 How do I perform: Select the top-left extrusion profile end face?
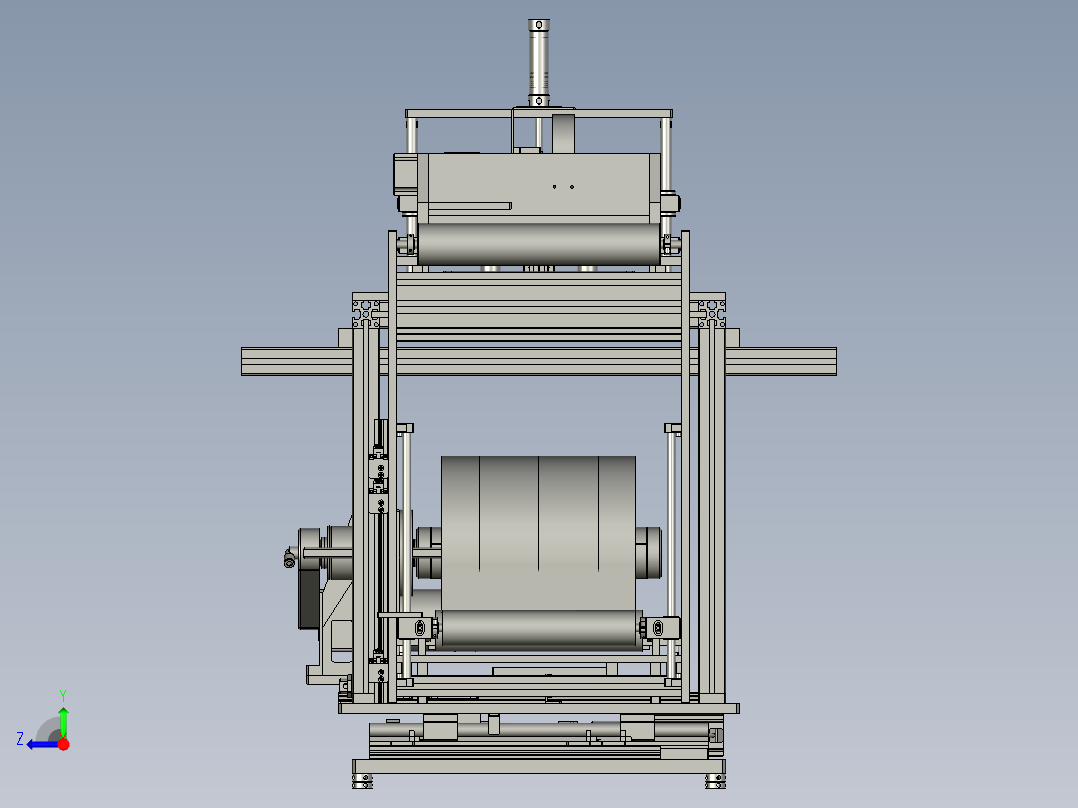(366, 314)
